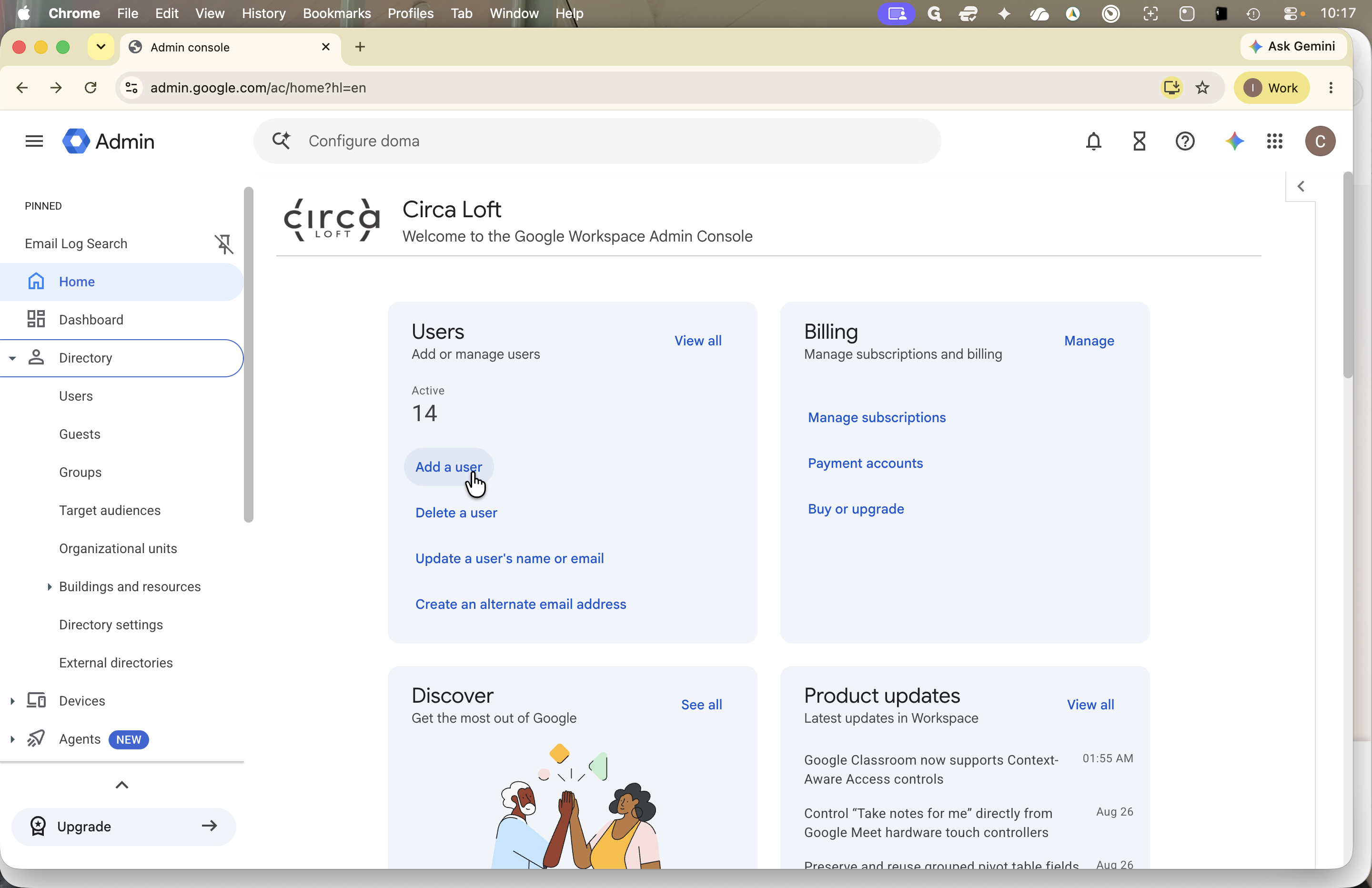Go forward in browser history
Screen dimensions: 1372x888
click(56, 88)
